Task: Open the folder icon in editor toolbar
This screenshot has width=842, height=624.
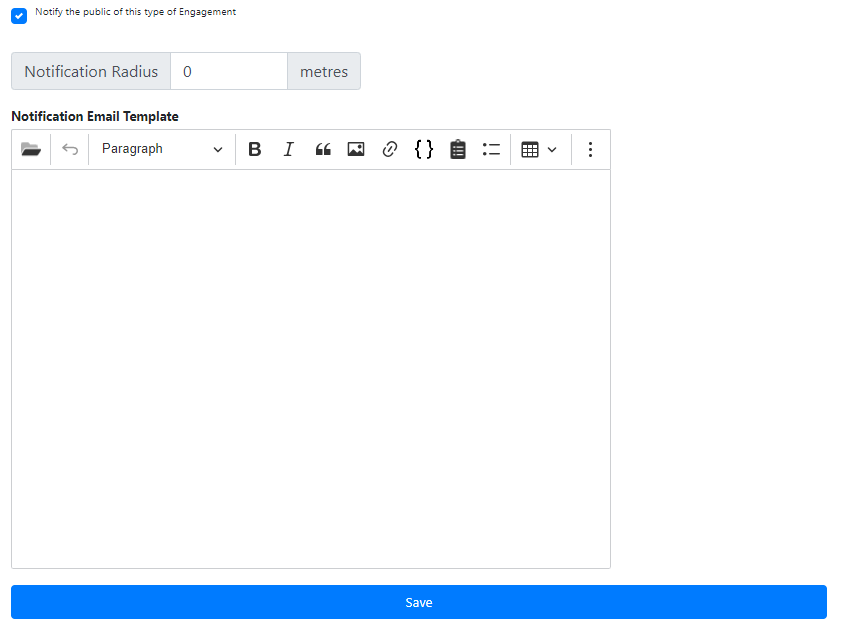Action: [x=31, y=149]
